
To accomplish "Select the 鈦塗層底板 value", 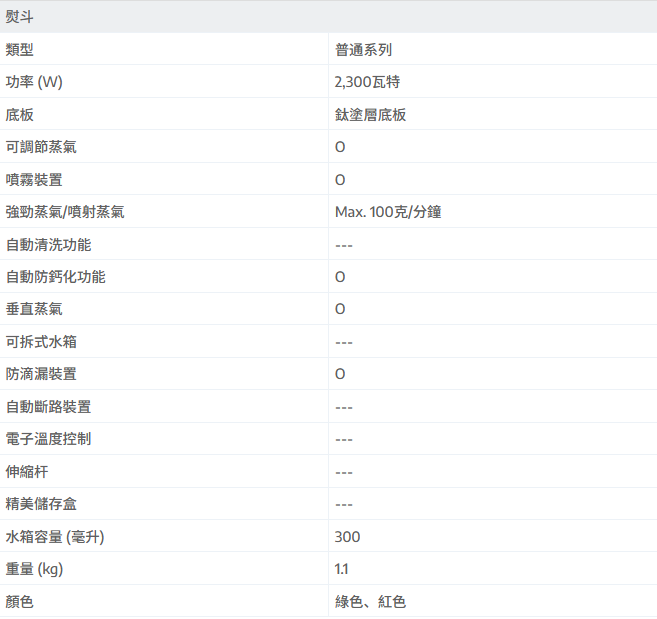I will click(370, 115).
